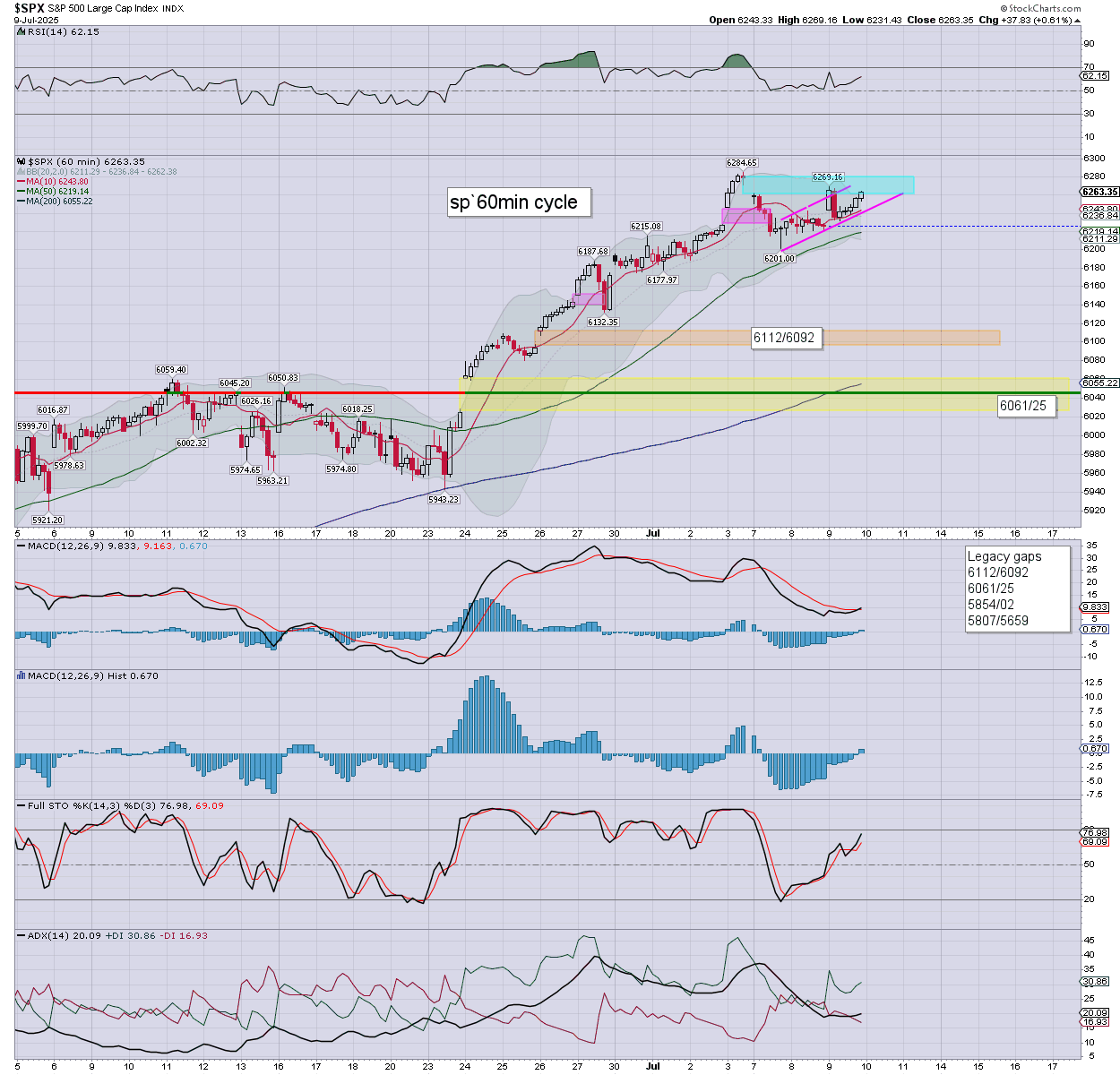This screenshot has height=1075, width=1120.
Task: Click the dark MA(200) legend line swatch
Action: 21,202
